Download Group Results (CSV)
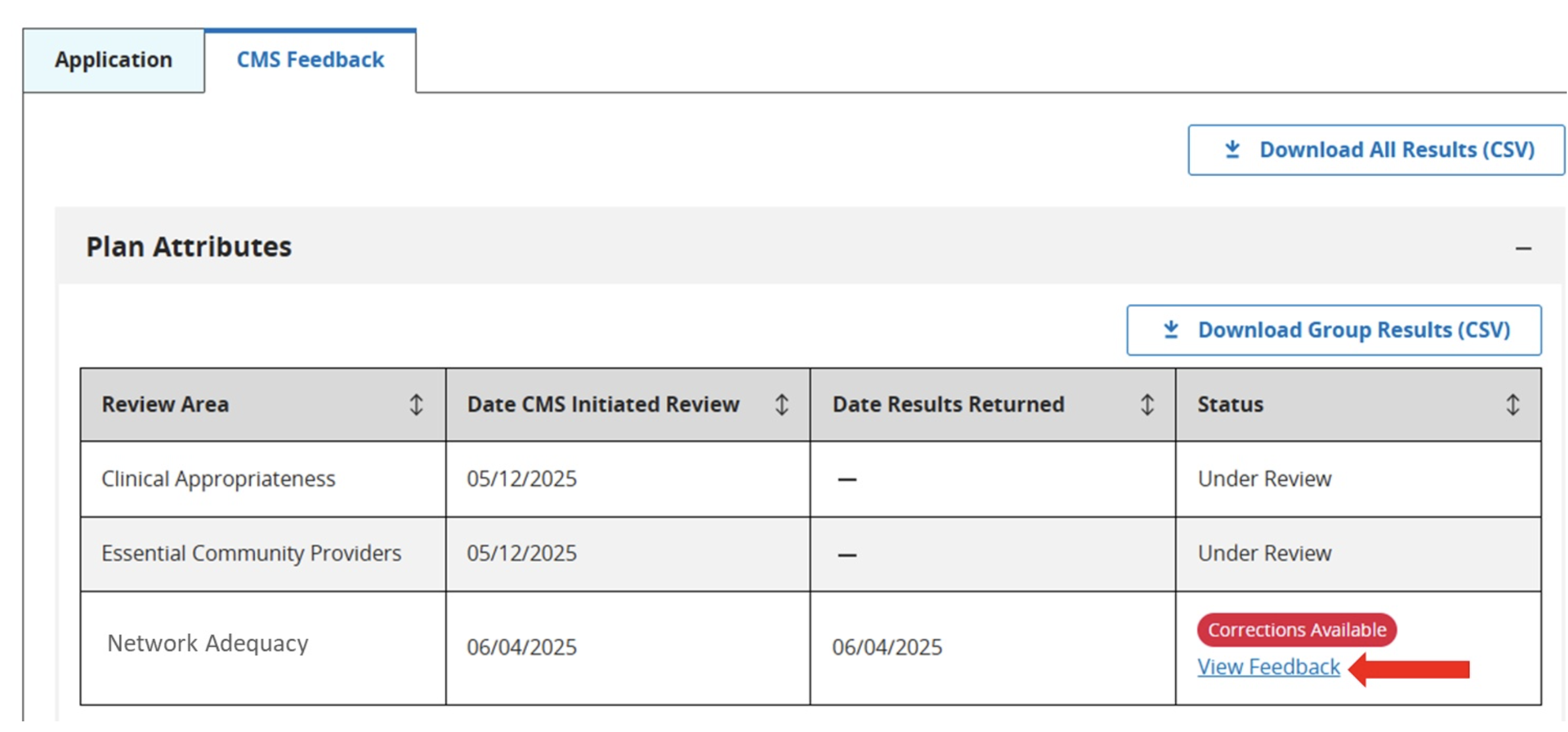 pyautogui.click(x=1334, y=330)
